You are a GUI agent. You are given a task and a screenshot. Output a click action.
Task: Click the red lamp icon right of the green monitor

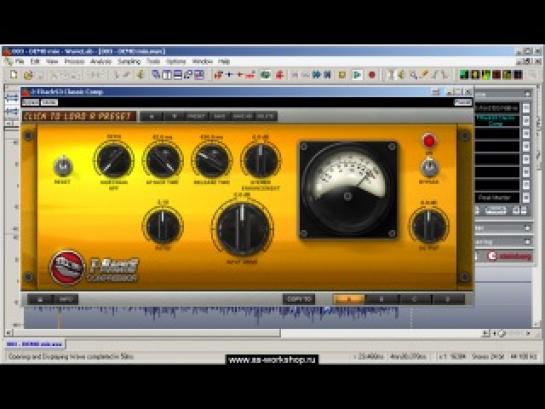click(280, 75)
